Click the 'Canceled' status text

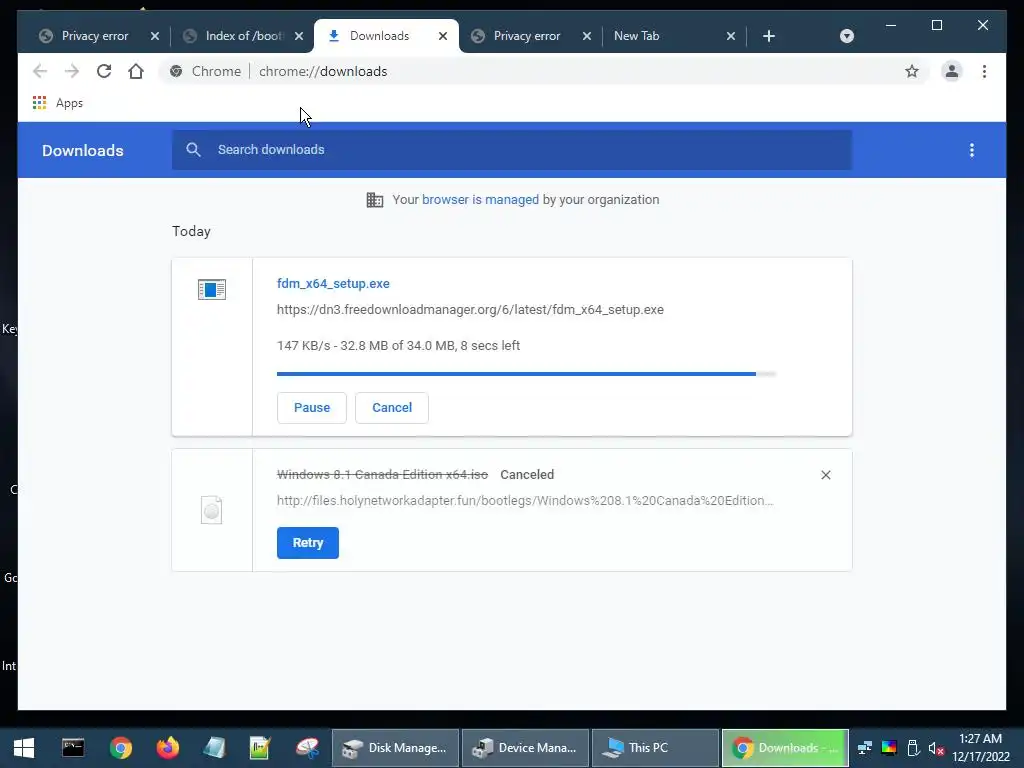(x=527, y=475)
